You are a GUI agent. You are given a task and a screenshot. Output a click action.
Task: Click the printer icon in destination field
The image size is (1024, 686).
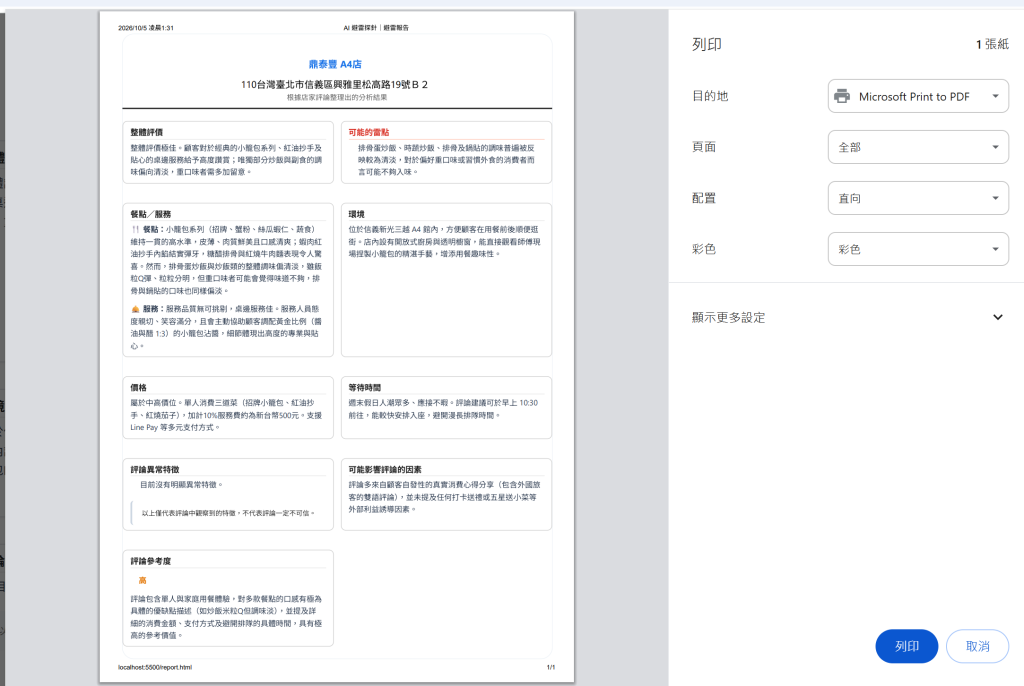click(842, 96)
